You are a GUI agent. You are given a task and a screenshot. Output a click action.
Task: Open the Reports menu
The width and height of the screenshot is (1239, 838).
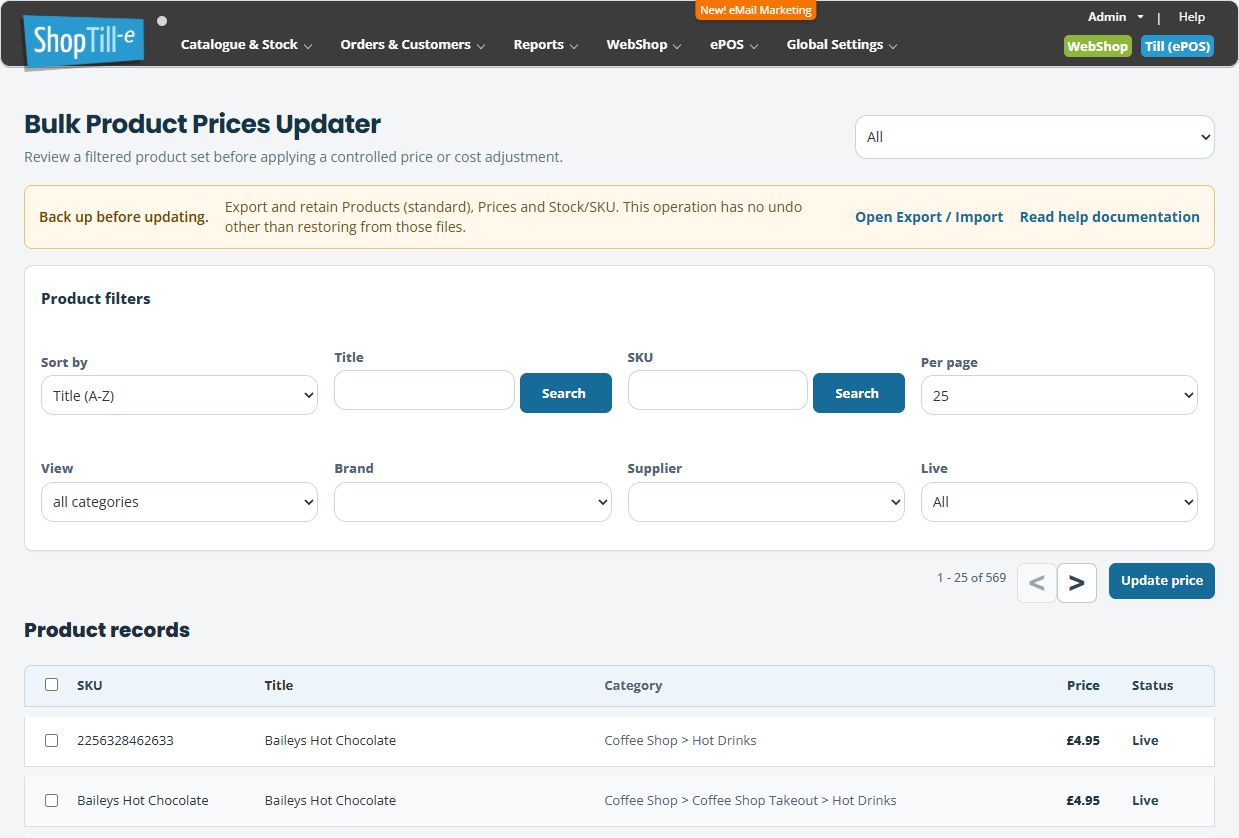click(x=546, y=45)
